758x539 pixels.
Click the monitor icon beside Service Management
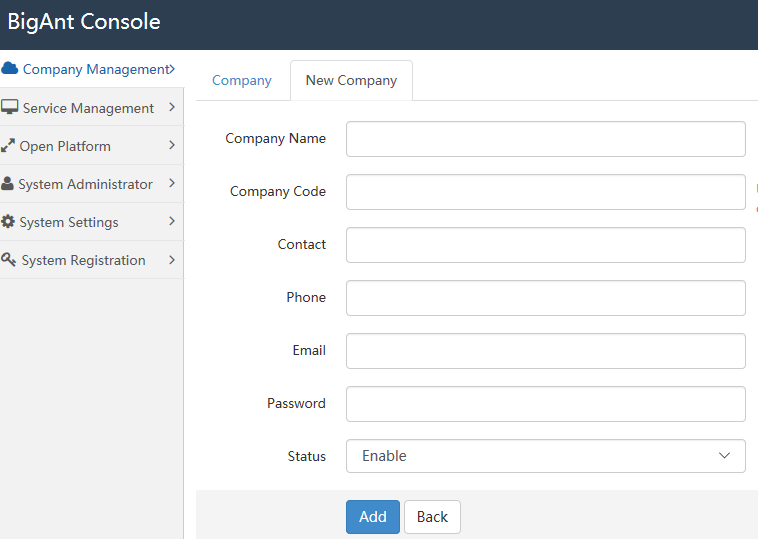[x=10, y=107]
